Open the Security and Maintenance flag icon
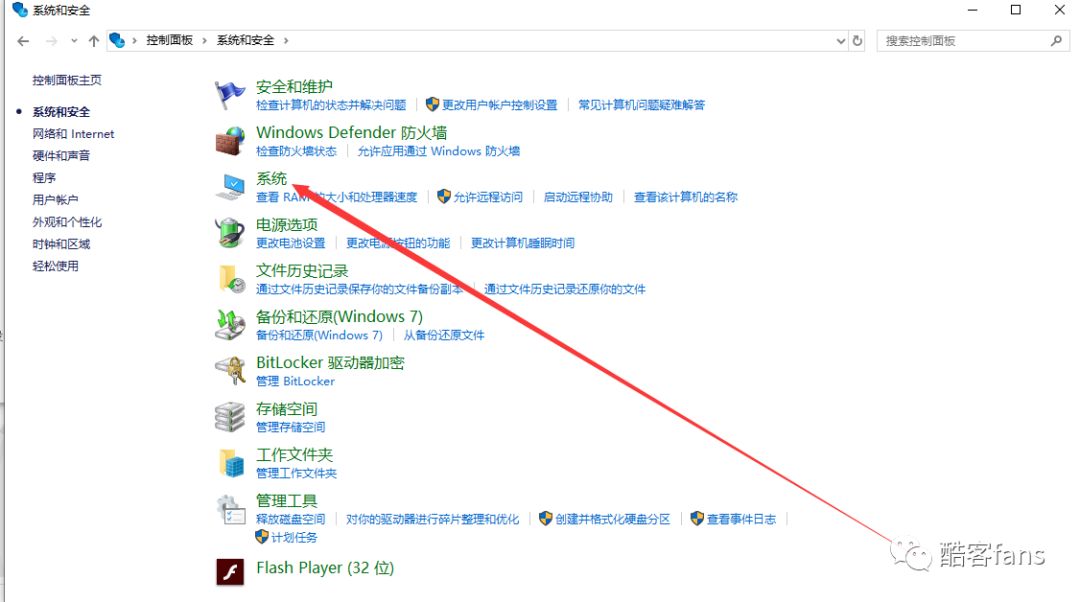 [229, 95]
